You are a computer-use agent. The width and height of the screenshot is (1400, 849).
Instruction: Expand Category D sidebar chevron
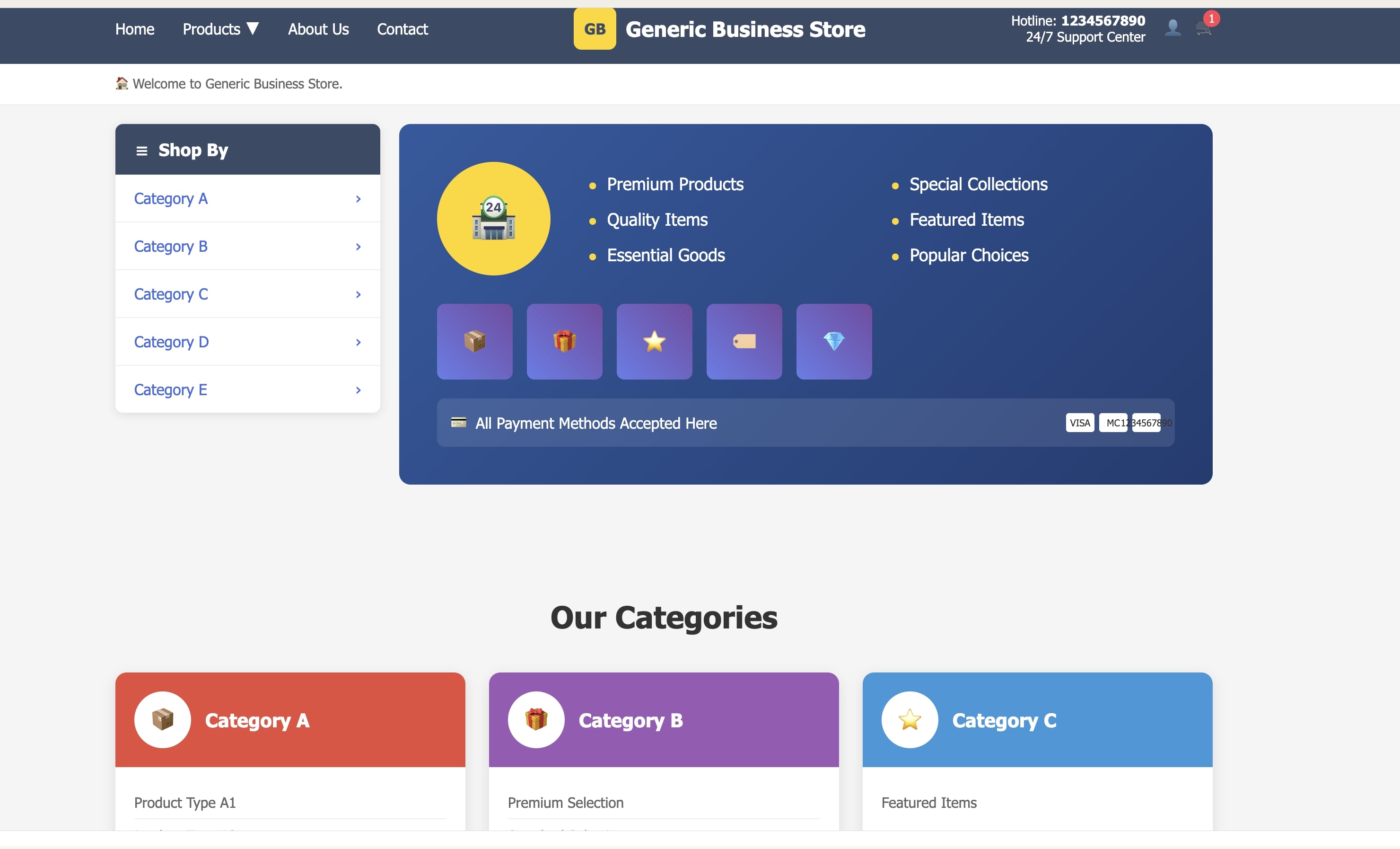click(x=358, y=342)
